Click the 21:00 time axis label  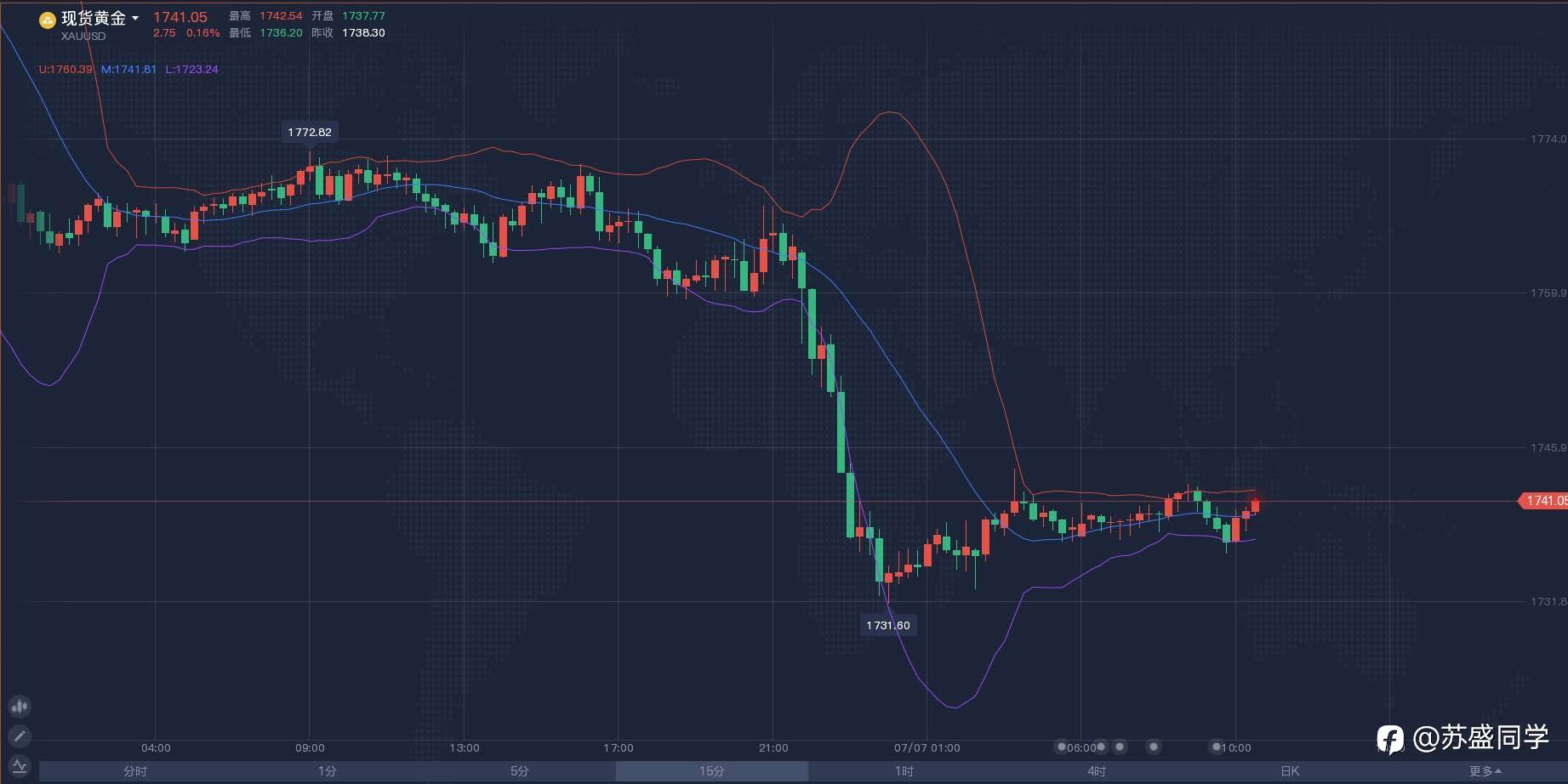773,748
